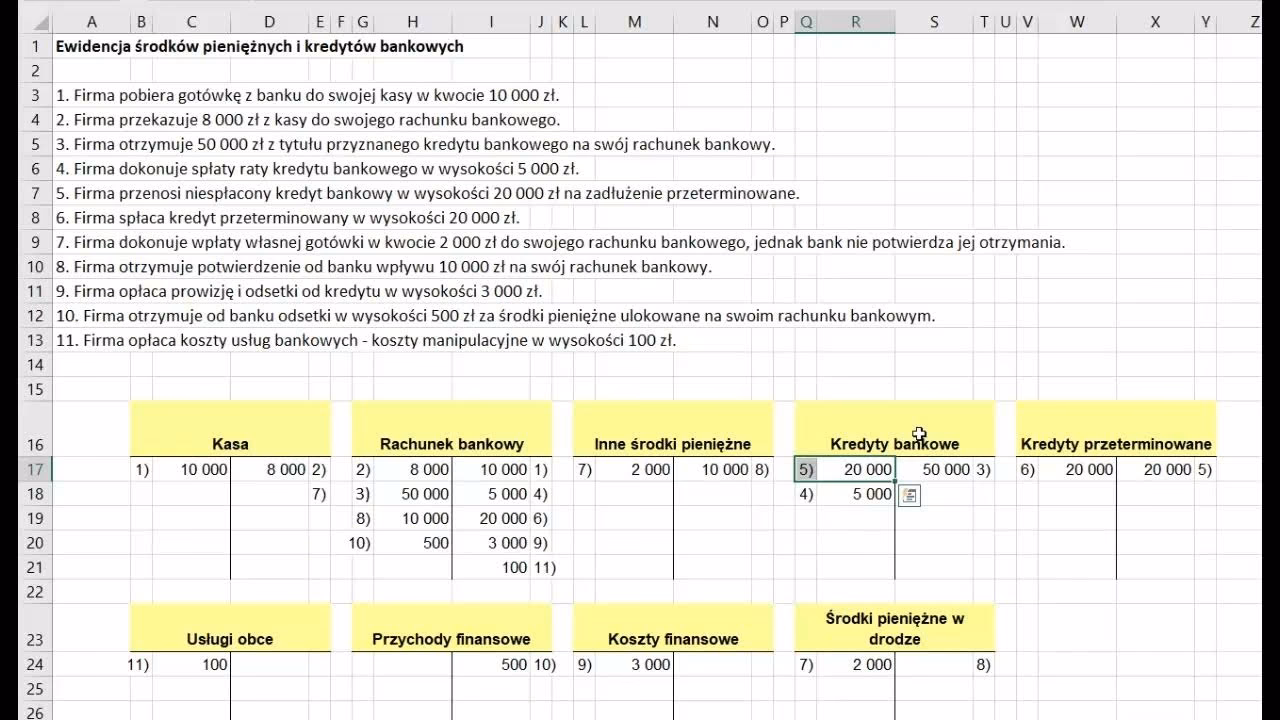Select the 2 000 cell in Środki pieniężne w drodze
1280x720 pixels.
click(x=855, y=664)
